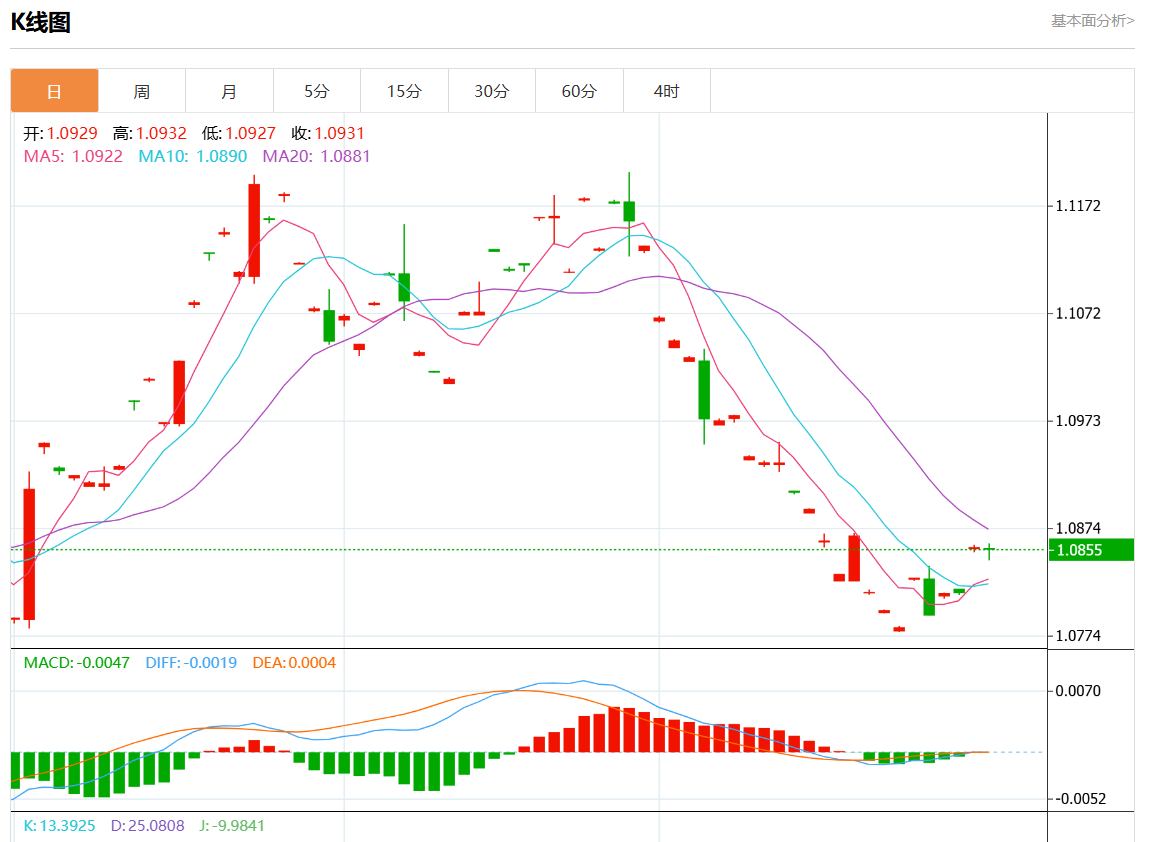This screenshot has height=842, width=1162.
Task: Click the DEA value label
Action: click(294, 662)
